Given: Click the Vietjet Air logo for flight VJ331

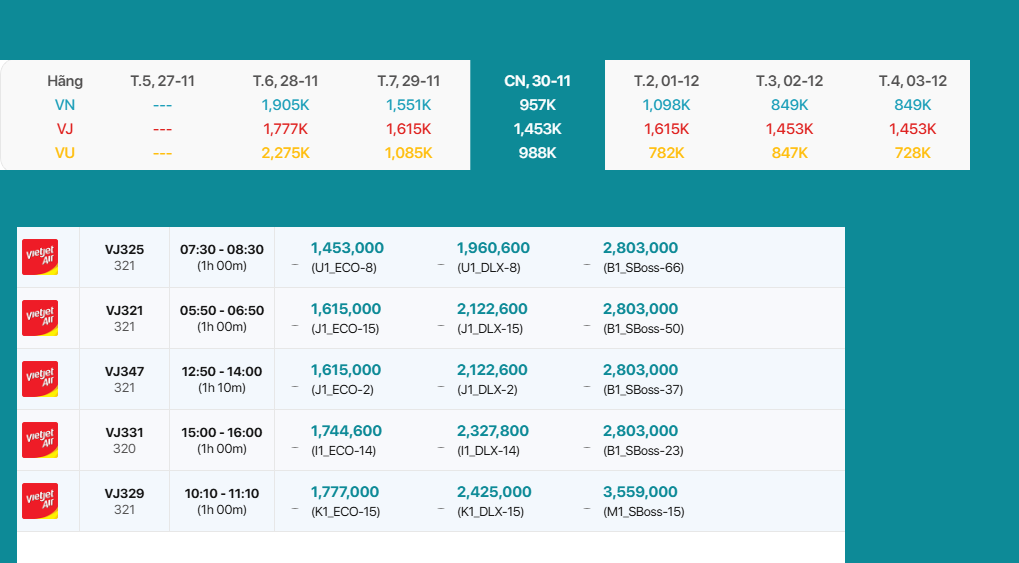Looking at the screenshot, I should pyautogui.click(x=40, y=440).
